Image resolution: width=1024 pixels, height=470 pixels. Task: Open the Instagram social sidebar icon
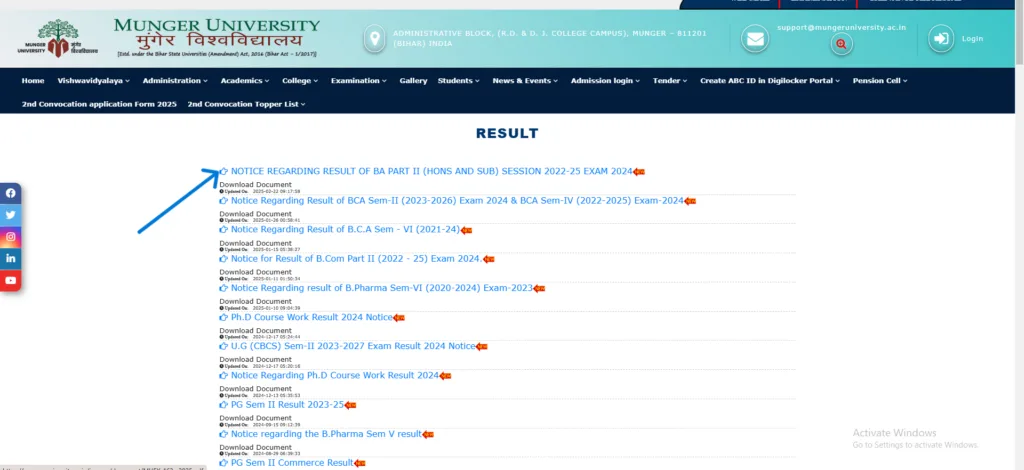(10, 237)
